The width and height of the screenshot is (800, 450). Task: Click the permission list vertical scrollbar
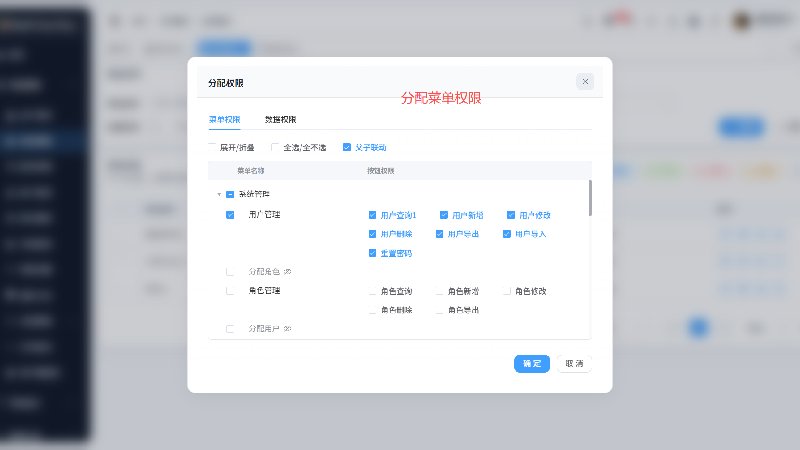click(590, 198)
